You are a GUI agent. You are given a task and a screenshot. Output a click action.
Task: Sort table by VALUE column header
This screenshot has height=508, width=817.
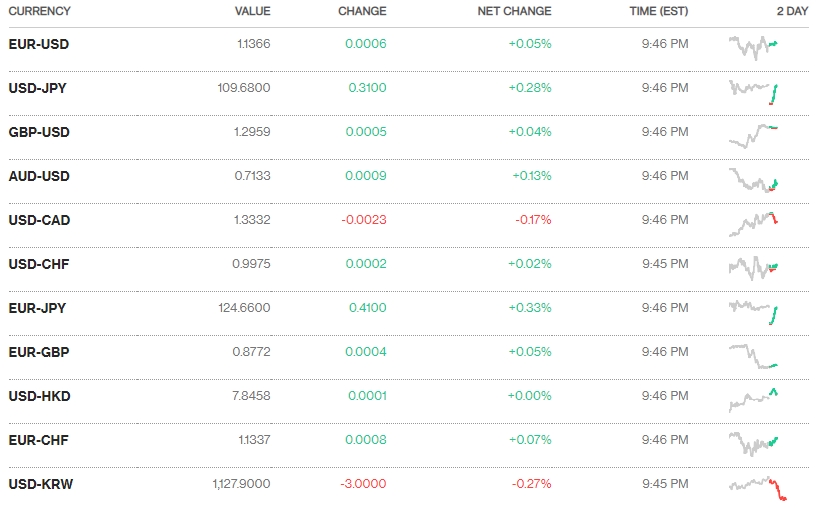coord(252,11)
